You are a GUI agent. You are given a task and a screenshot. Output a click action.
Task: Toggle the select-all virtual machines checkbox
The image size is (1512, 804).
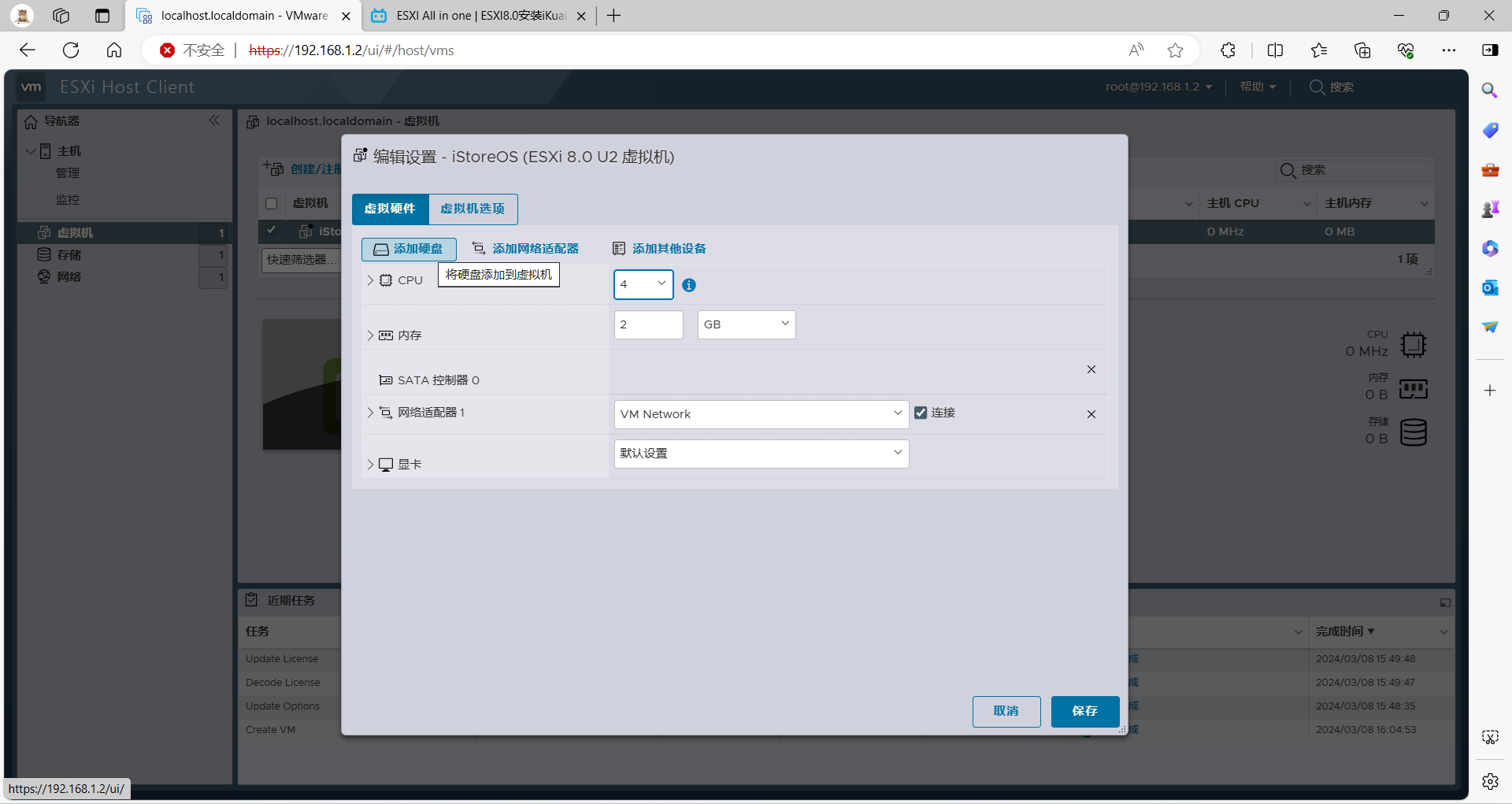click(272, 203)
